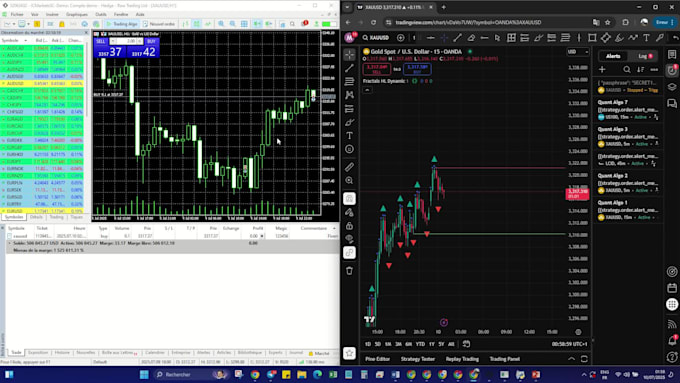Collapse the indicator legend arrow

tap(367, 90)
